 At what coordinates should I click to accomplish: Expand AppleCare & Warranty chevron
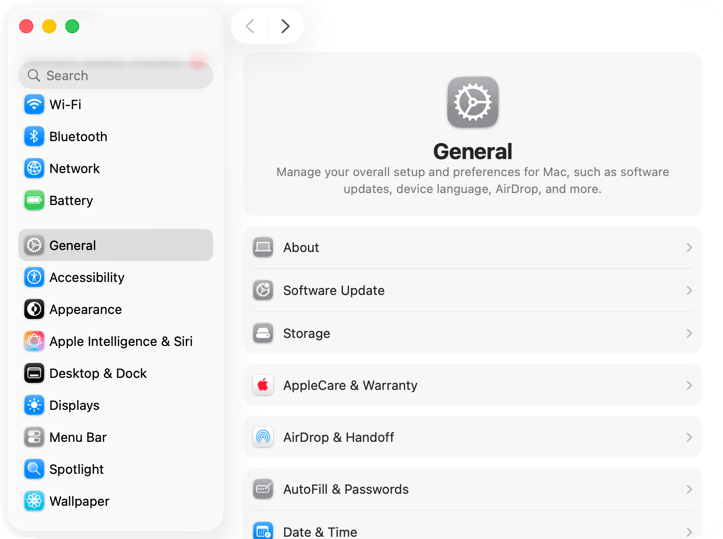click(689, 385)
